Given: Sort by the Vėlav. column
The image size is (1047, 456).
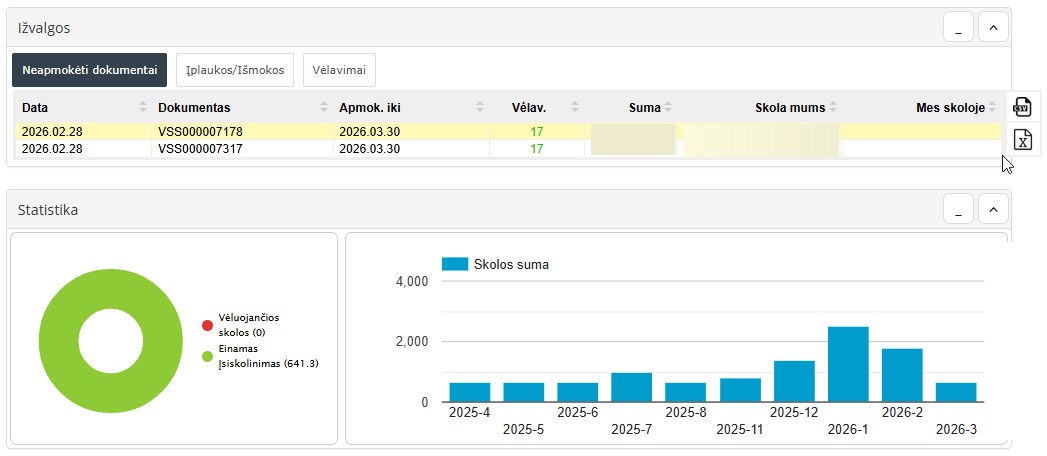Looking at the screenshot, I should pos(573,107).
